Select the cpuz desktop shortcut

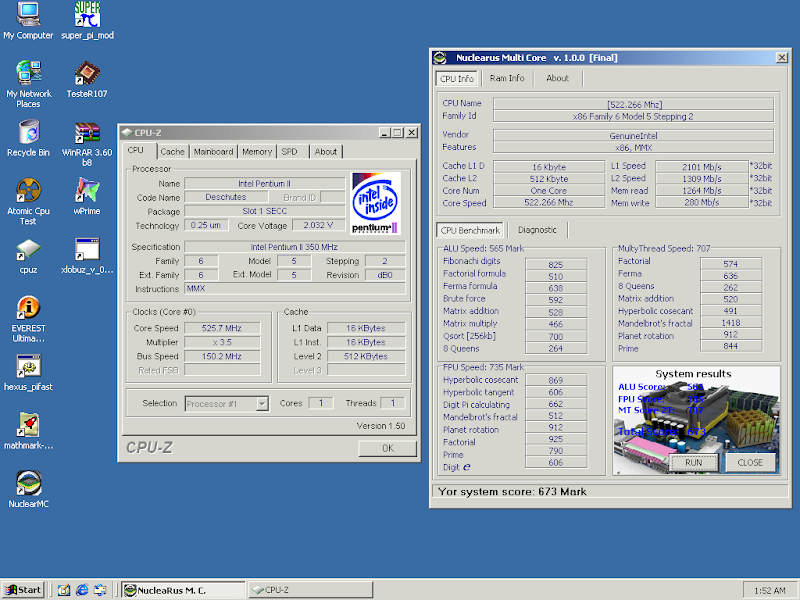coord(28,256)
